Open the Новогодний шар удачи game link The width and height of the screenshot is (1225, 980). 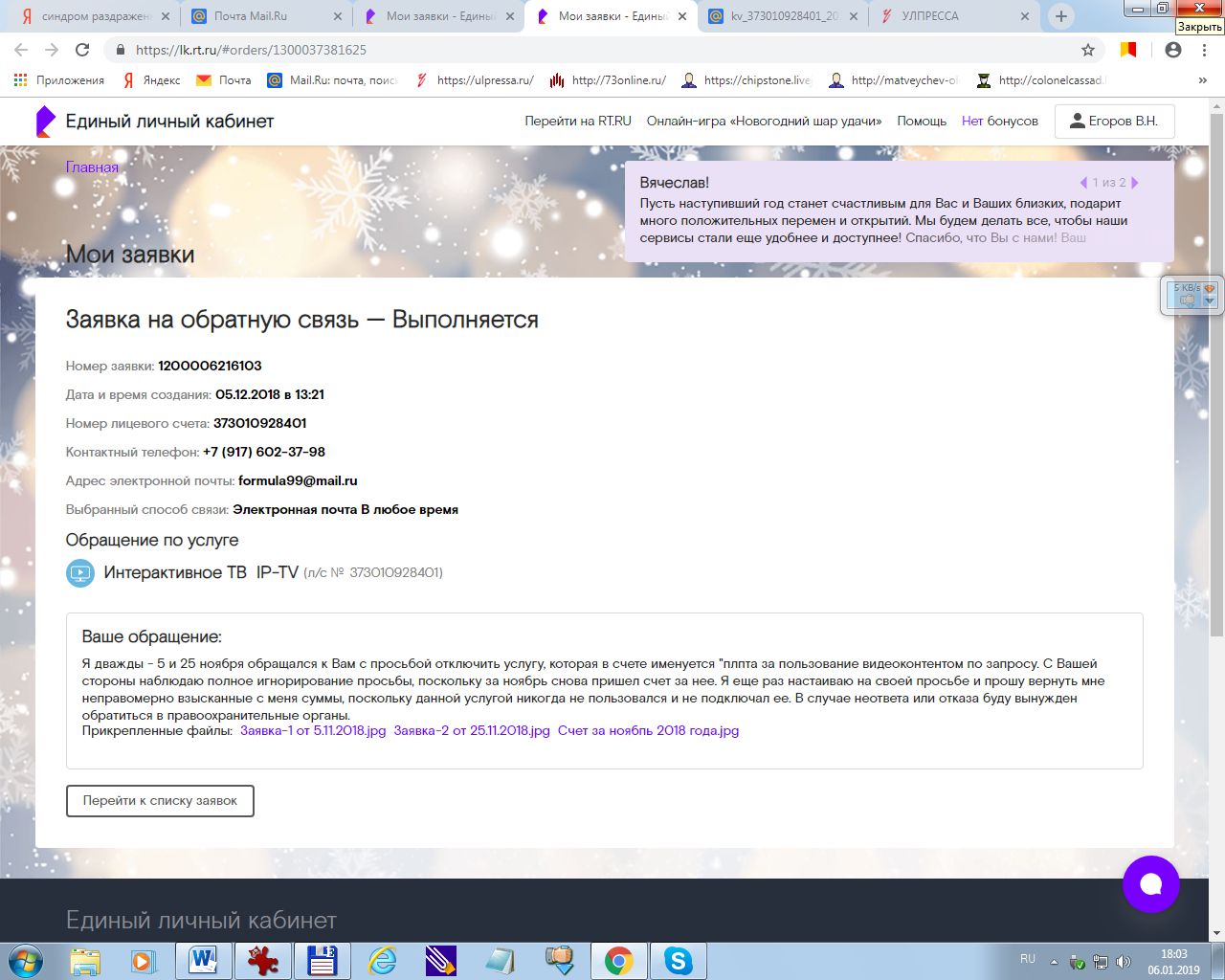coord(764,122)
